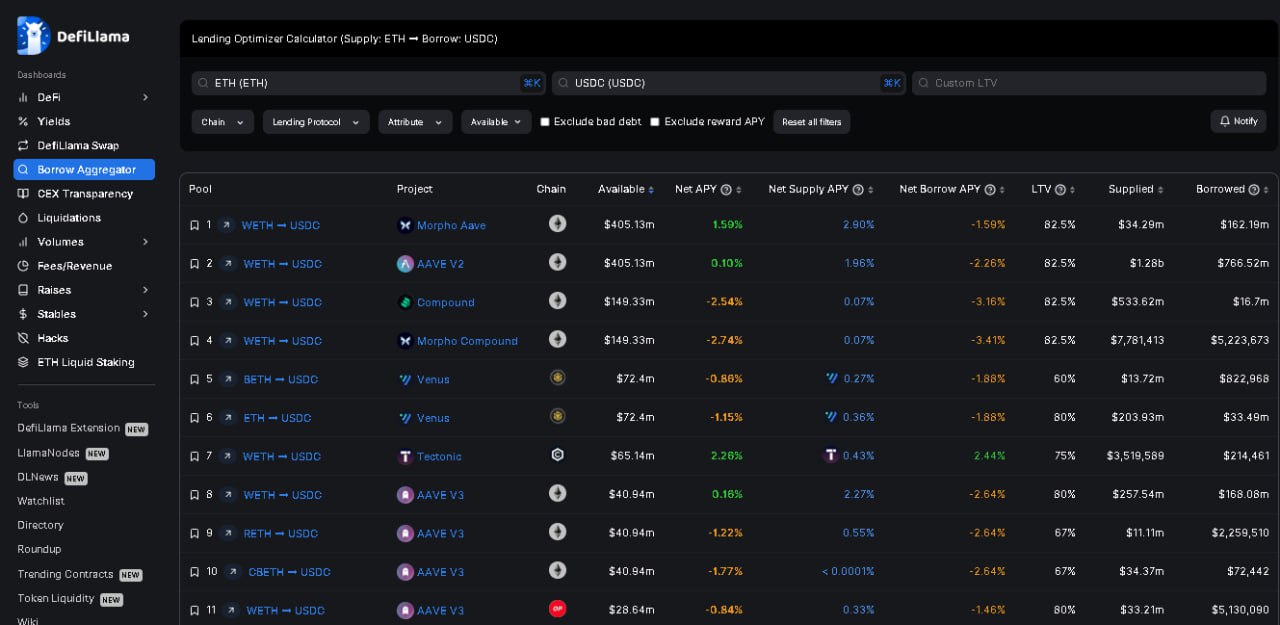Click the Tectonic reward icon beside 0.43%

831,455
